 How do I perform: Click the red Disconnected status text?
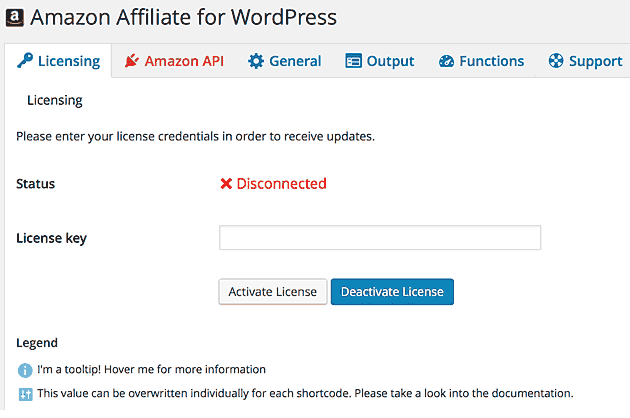click(x=281, y=184)
